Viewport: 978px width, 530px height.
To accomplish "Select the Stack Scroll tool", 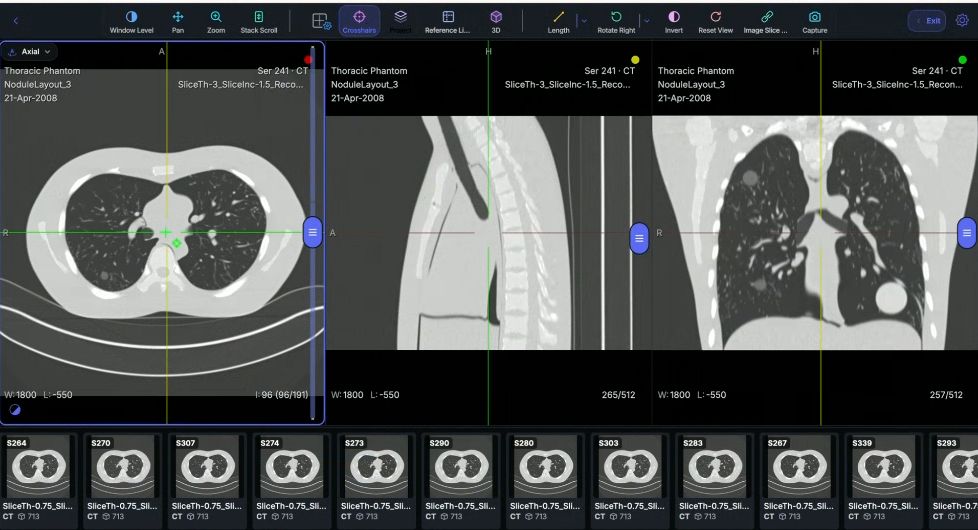I will pos(259,22).
